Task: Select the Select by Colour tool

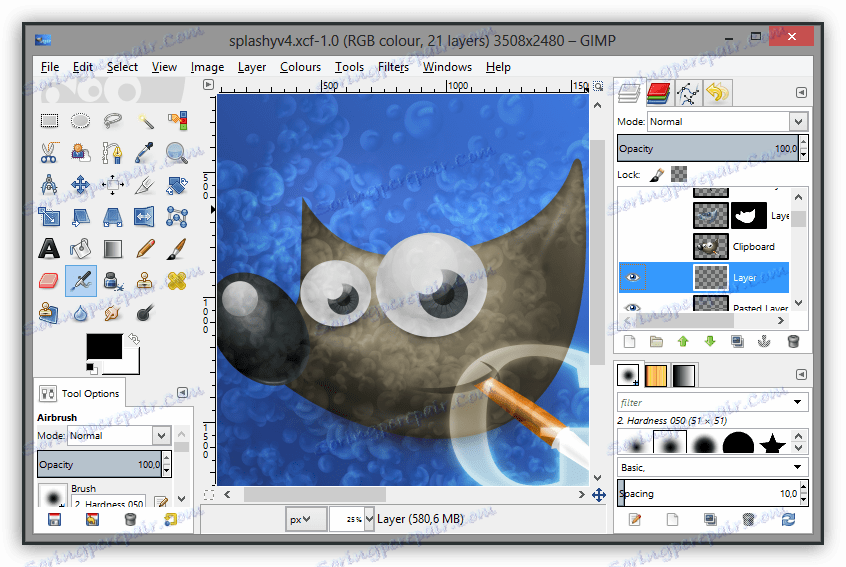Action: (x=177, y=120)
